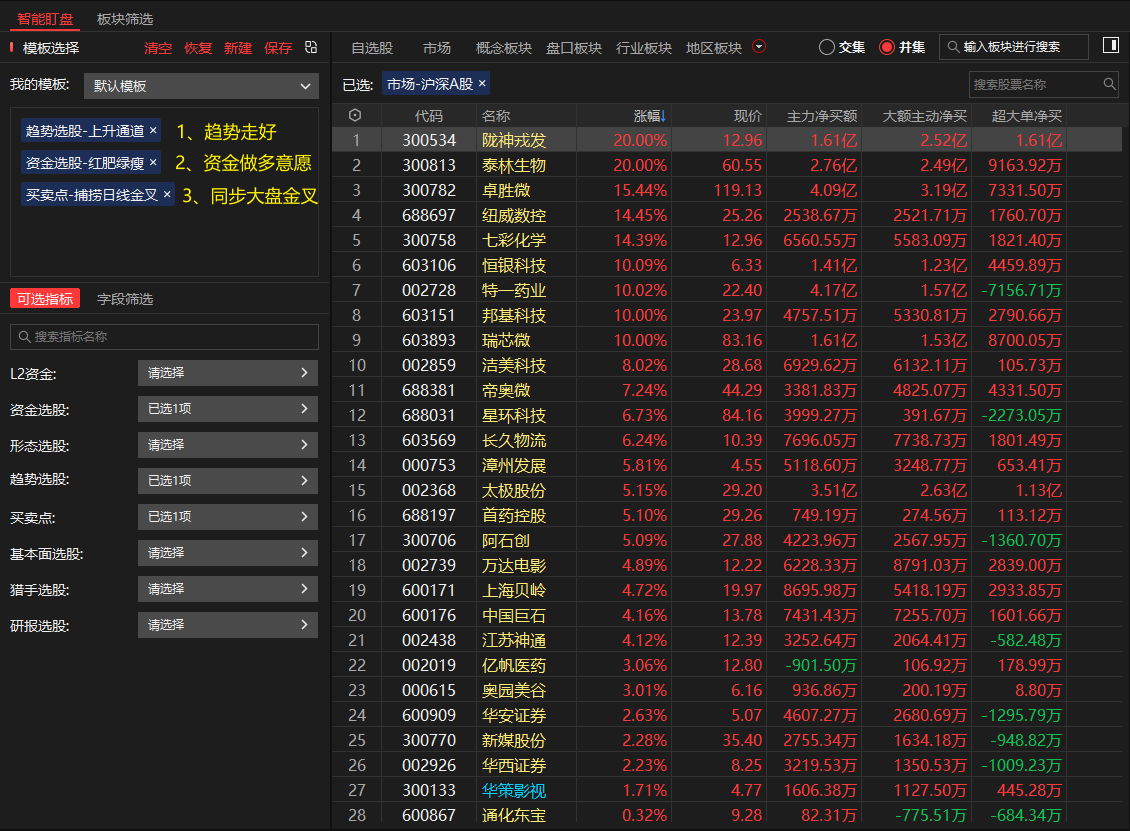Click the 清空 button
Screen dimensions: 1130x831
tap(158, 48)
